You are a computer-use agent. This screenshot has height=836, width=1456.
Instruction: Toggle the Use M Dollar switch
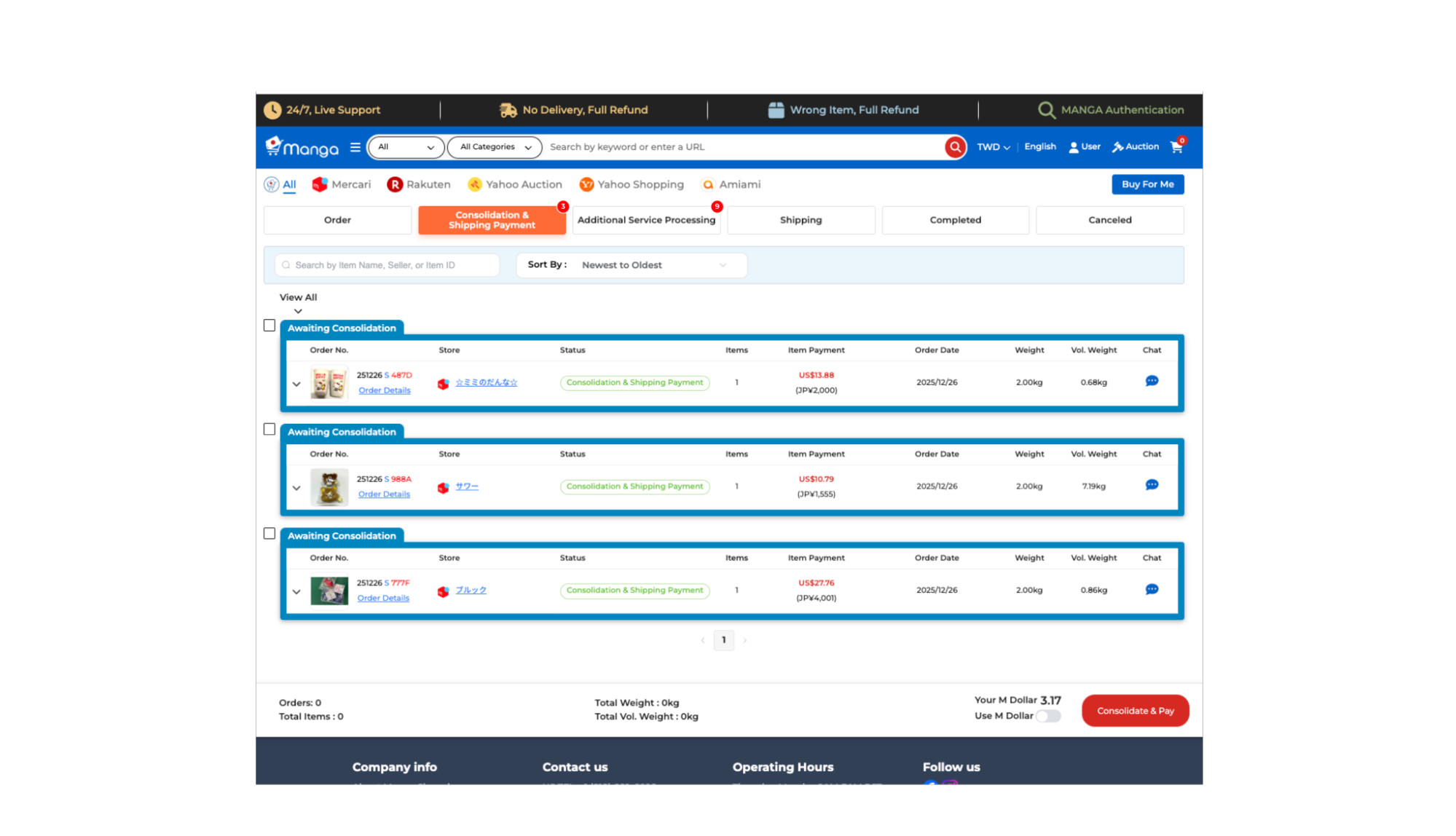click(x=1048, y=716)
